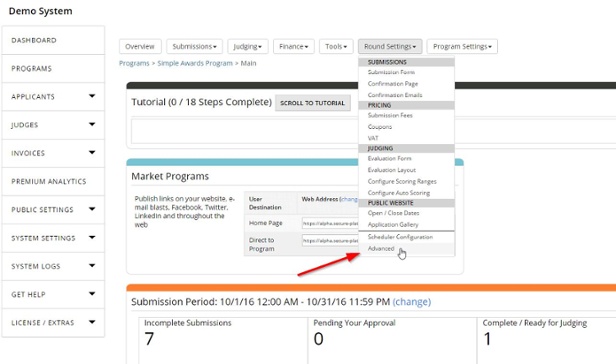Collapse the Round Settings dropdown

(x=390, y=46)
